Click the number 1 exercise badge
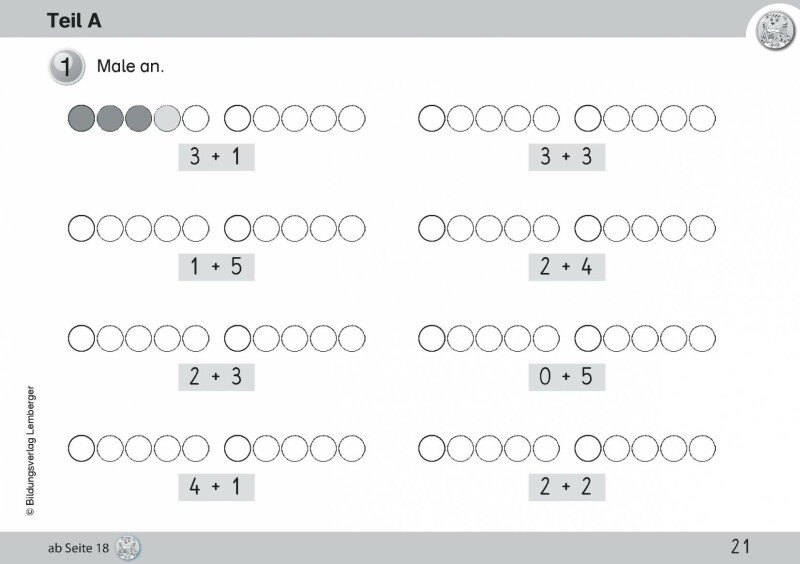800x564 pixels. pyautogui.click(x=65, y=68)
